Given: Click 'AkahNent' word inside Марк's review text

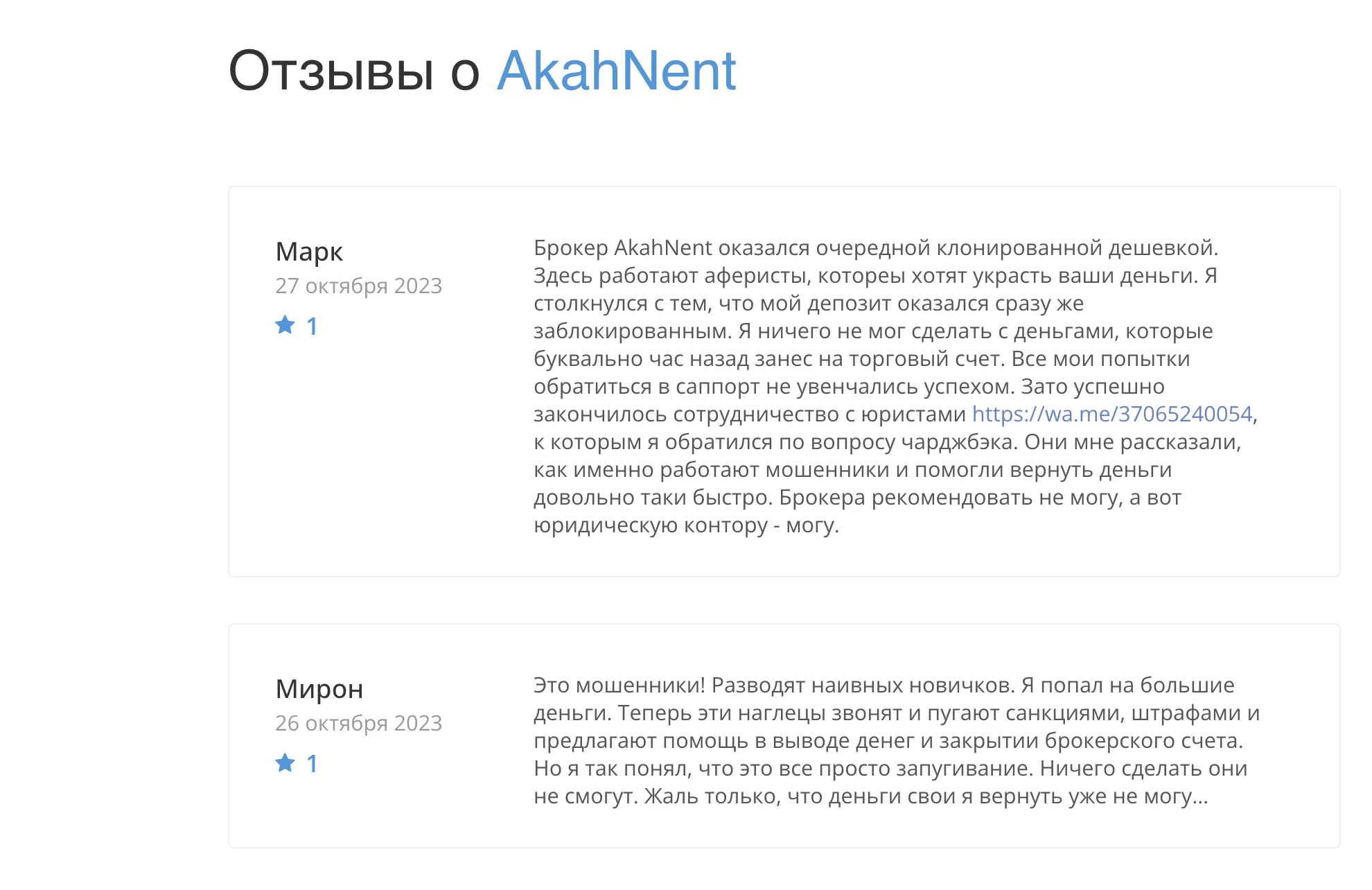Looking at the screenshot, I should [x=663, y=247].
